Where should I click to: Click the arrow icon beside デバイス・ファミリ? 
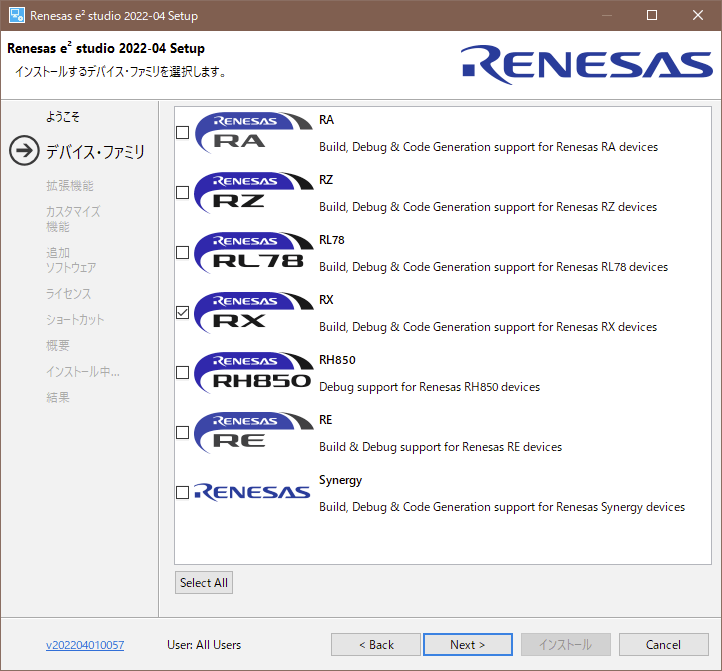(24, 151)
